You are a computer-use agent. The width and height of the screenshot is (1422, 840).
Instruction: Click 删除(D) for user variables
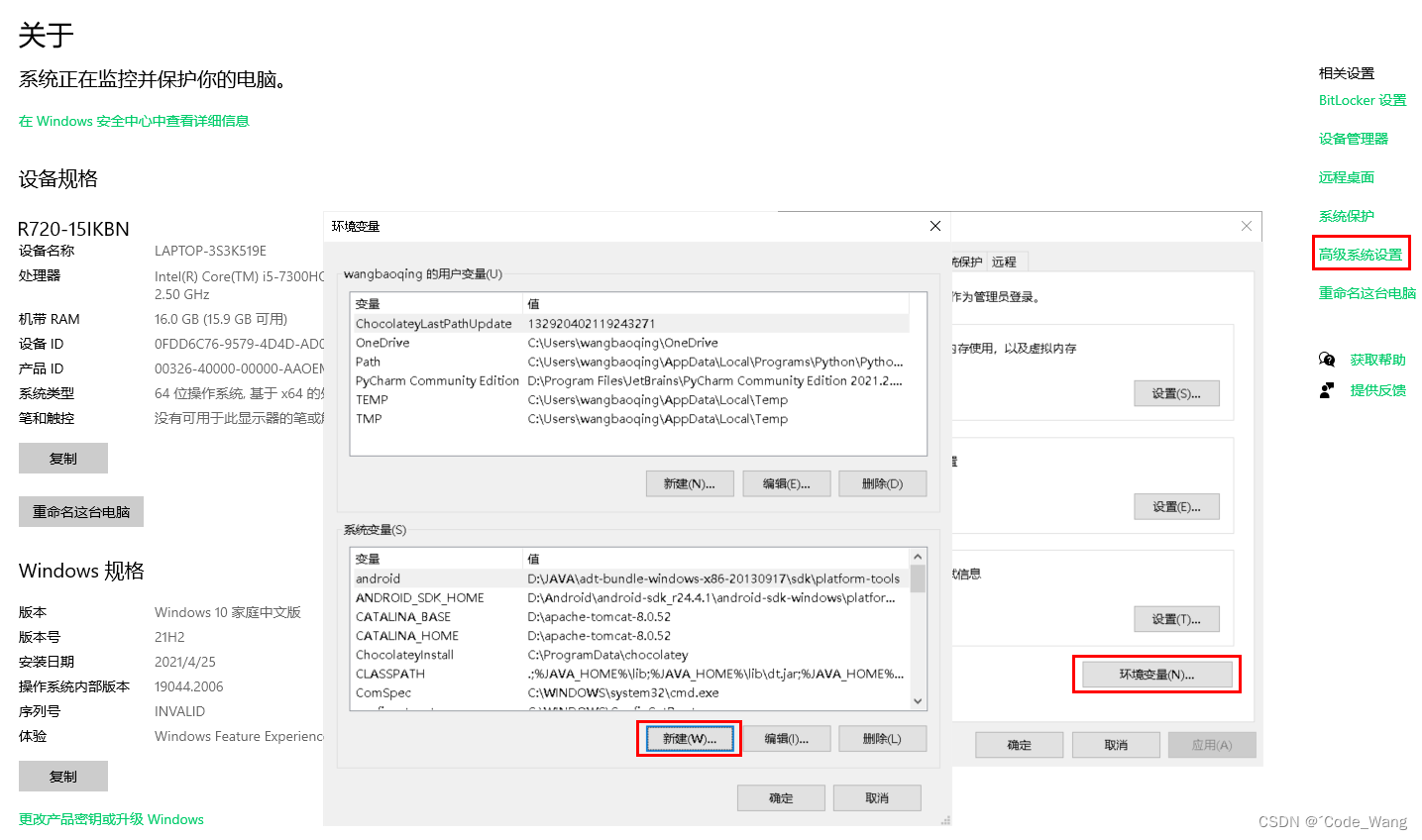[x=882, y=483]
